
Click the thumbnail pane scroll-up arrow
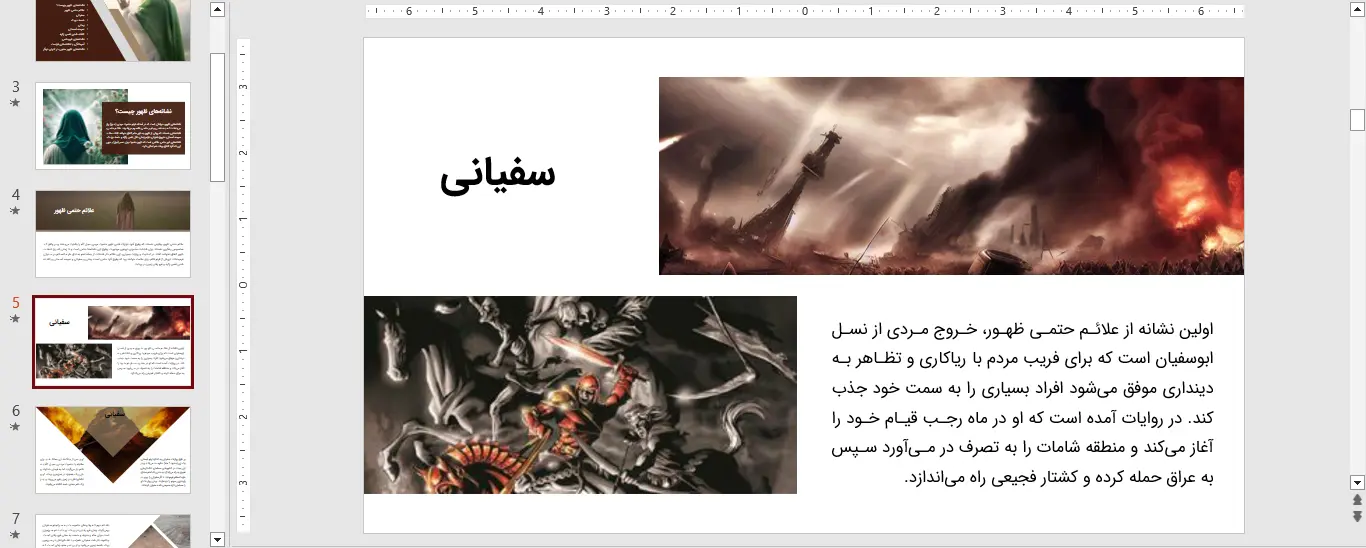pos(218,10)
